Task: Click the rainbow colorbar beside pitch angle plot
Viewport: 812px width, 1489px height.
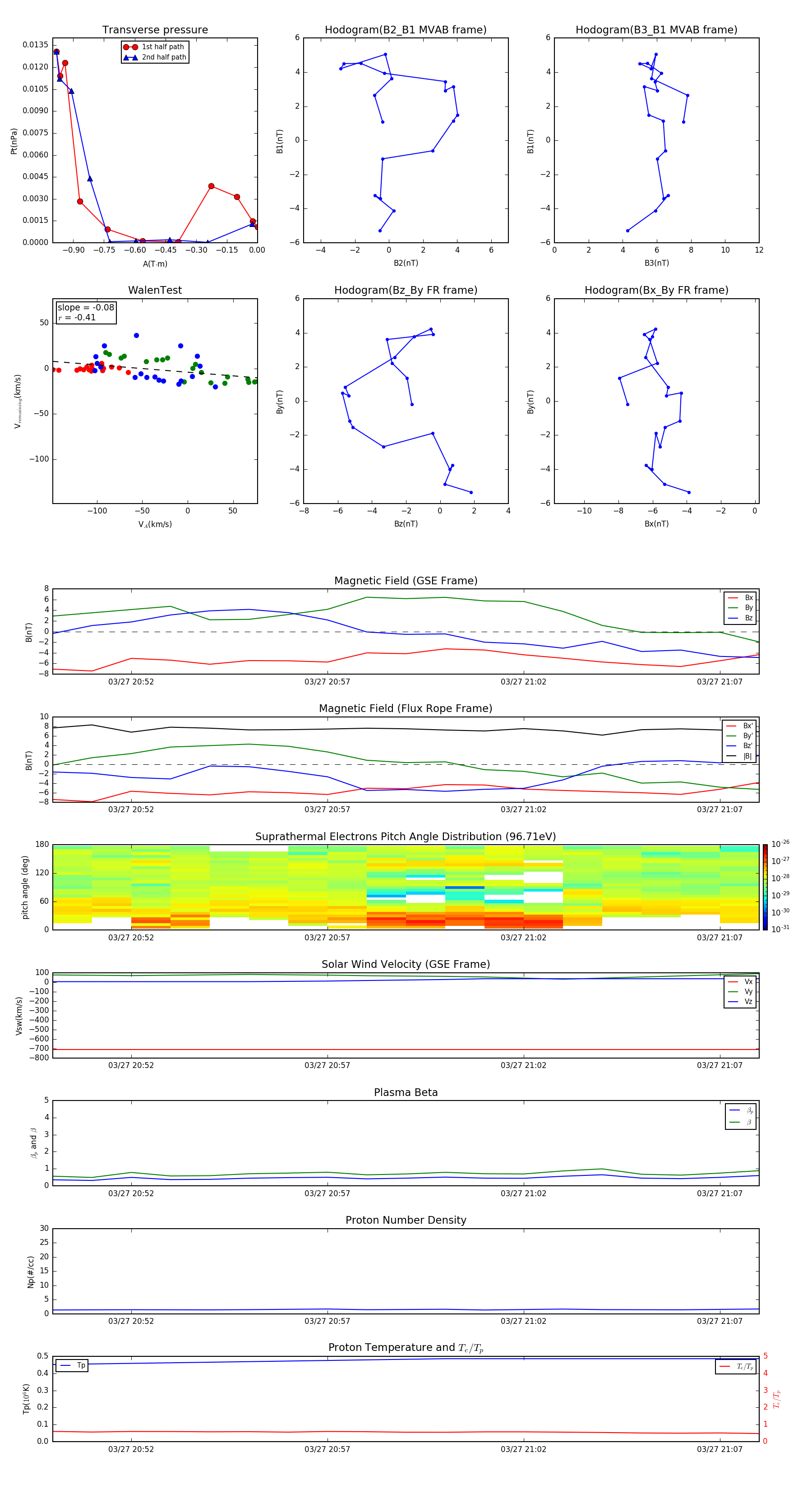Action: [765, 887]
